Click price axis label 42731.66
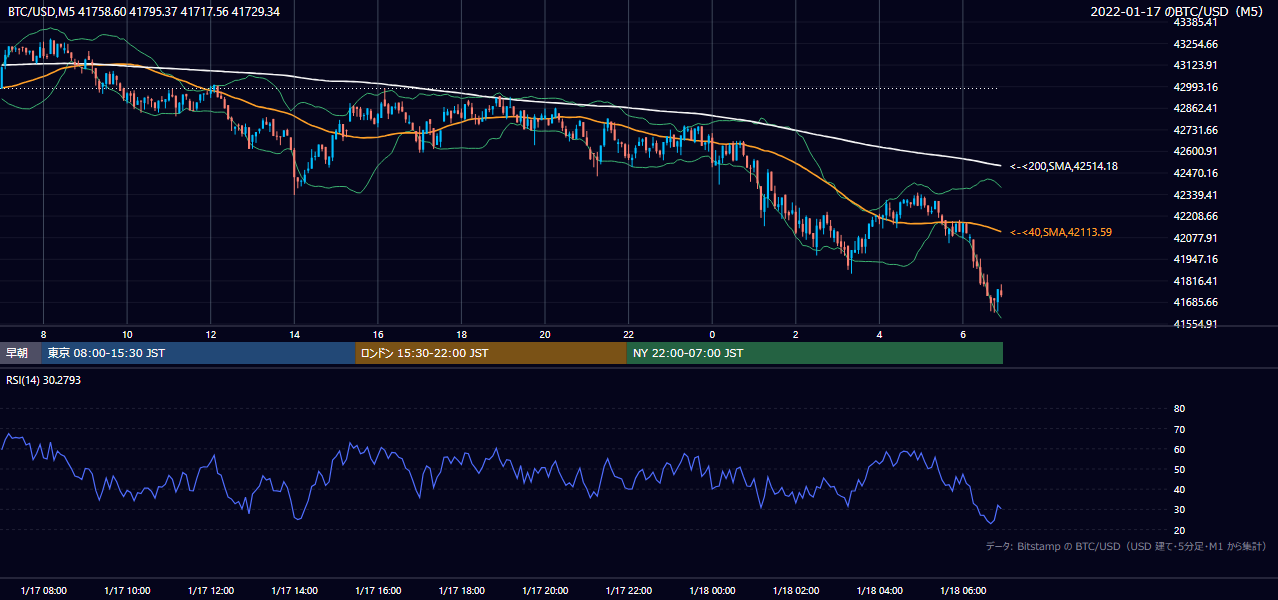This screenshot has width=1278, height=600. [x=1196, y=130]
